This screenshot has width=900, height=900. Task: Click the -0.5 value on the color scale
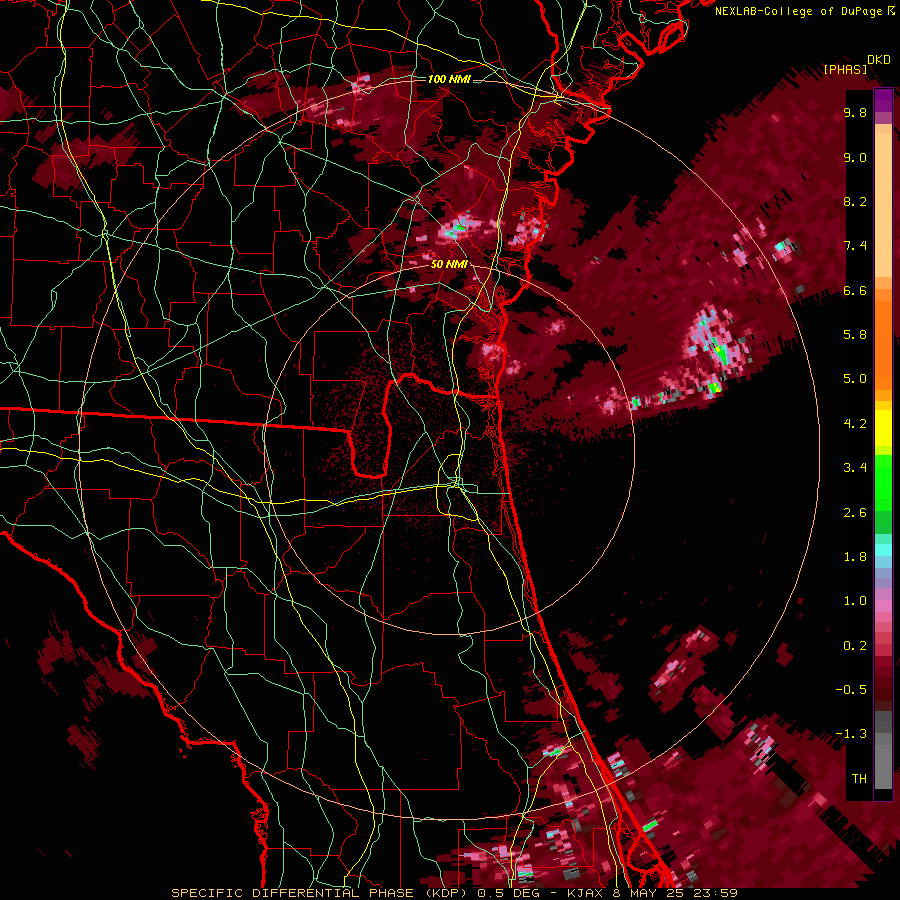click(x=851, y=690)
